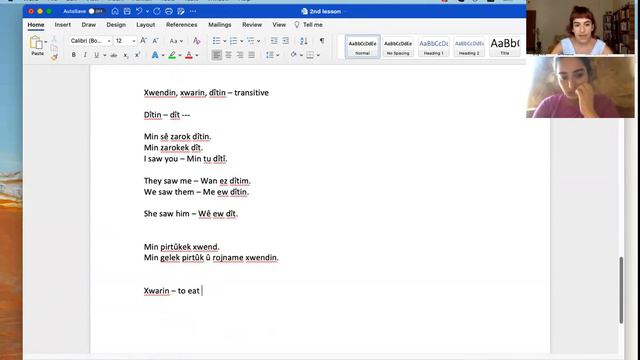Viewport: 640px width, 360px height.
Task: Open the Insert tab
Action: 62,25
